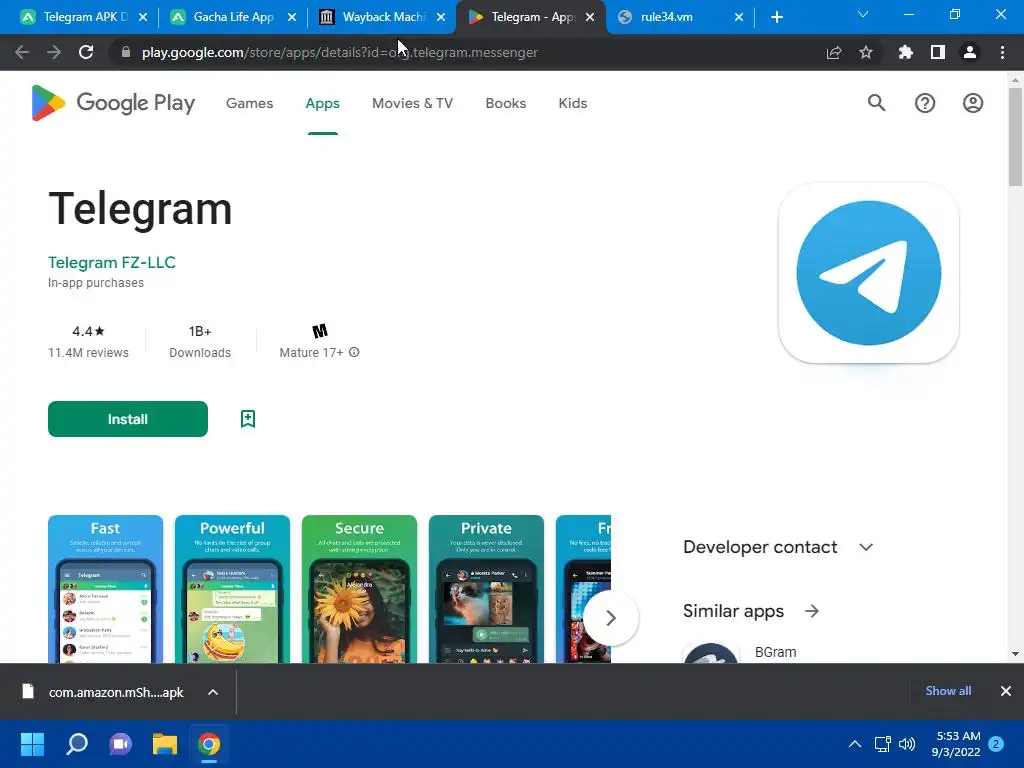Image resolution: width=1024 pixels, height=768 pixels.
Task: Open the Fast screenshot
Action: 105,589
